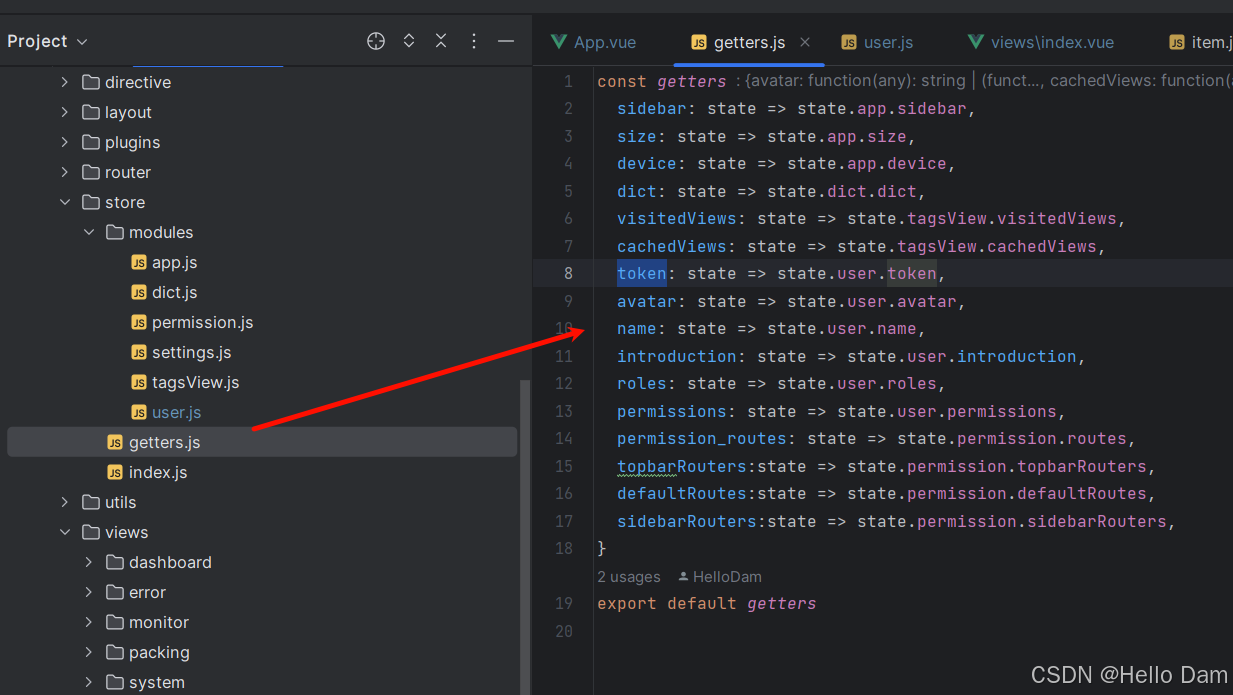Open the Project view dropdown

48,41
